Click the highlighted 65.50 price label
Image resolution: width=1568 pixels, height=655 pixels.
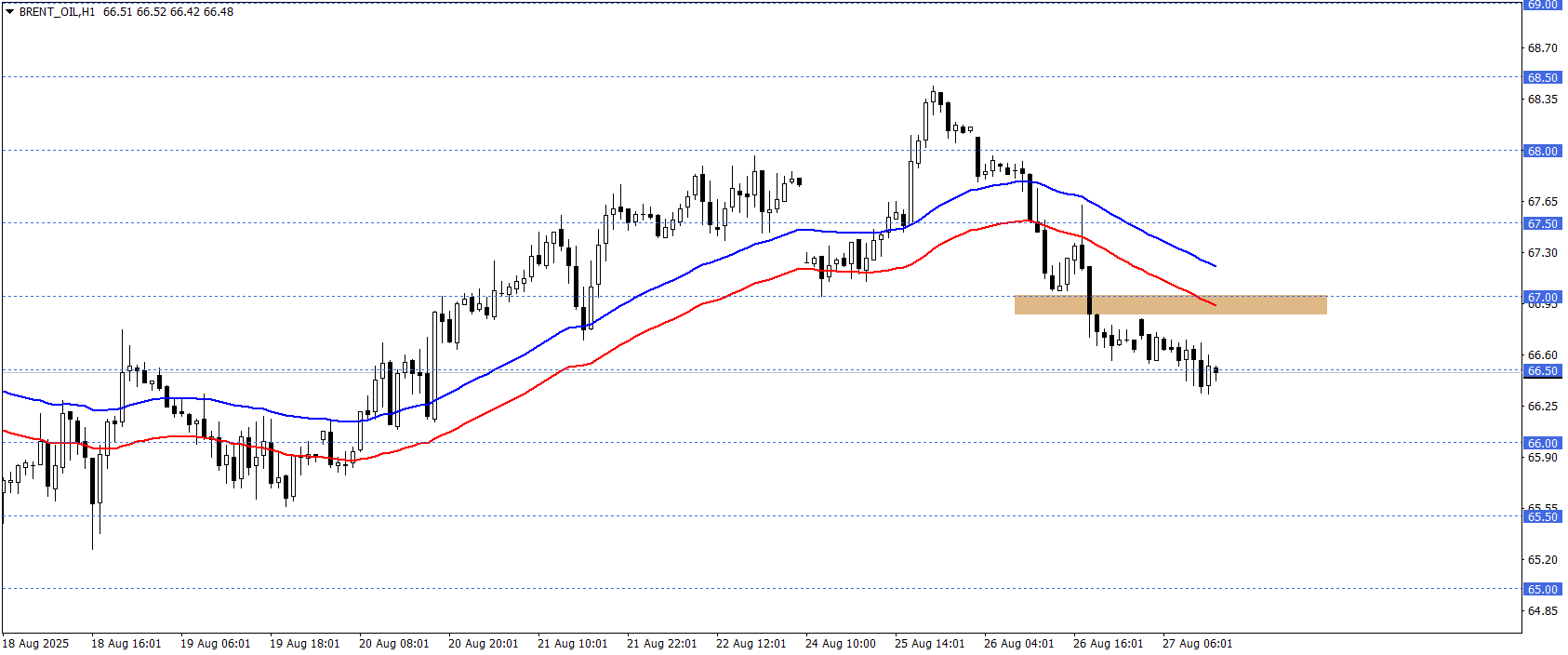click(x=1542, y=516)
